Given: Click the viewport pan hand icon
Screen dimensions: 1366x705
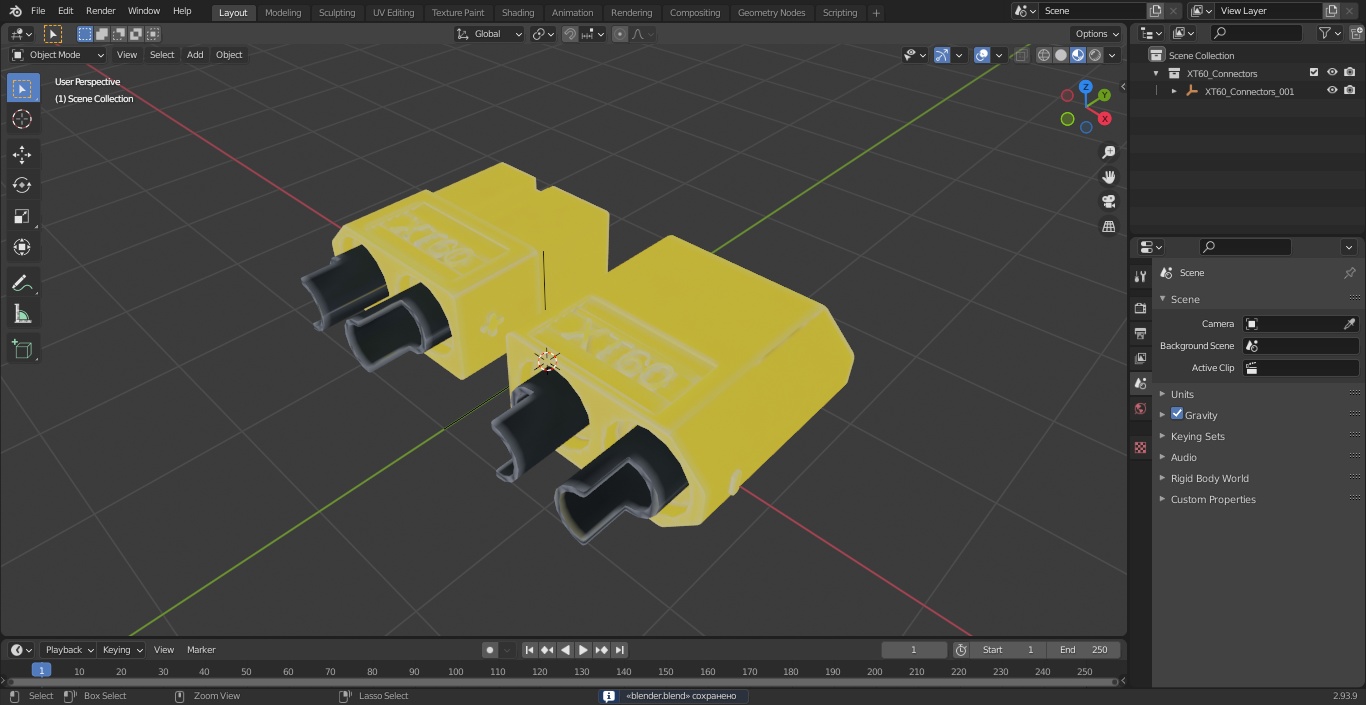Looking at the screenshot, I should tap(1108, 177).
